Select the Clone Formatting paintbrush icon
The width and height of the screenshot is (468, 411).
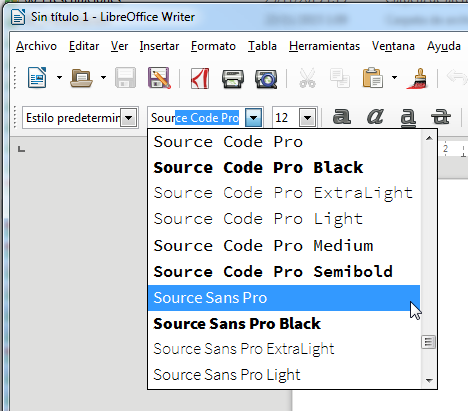pos(418,78)
